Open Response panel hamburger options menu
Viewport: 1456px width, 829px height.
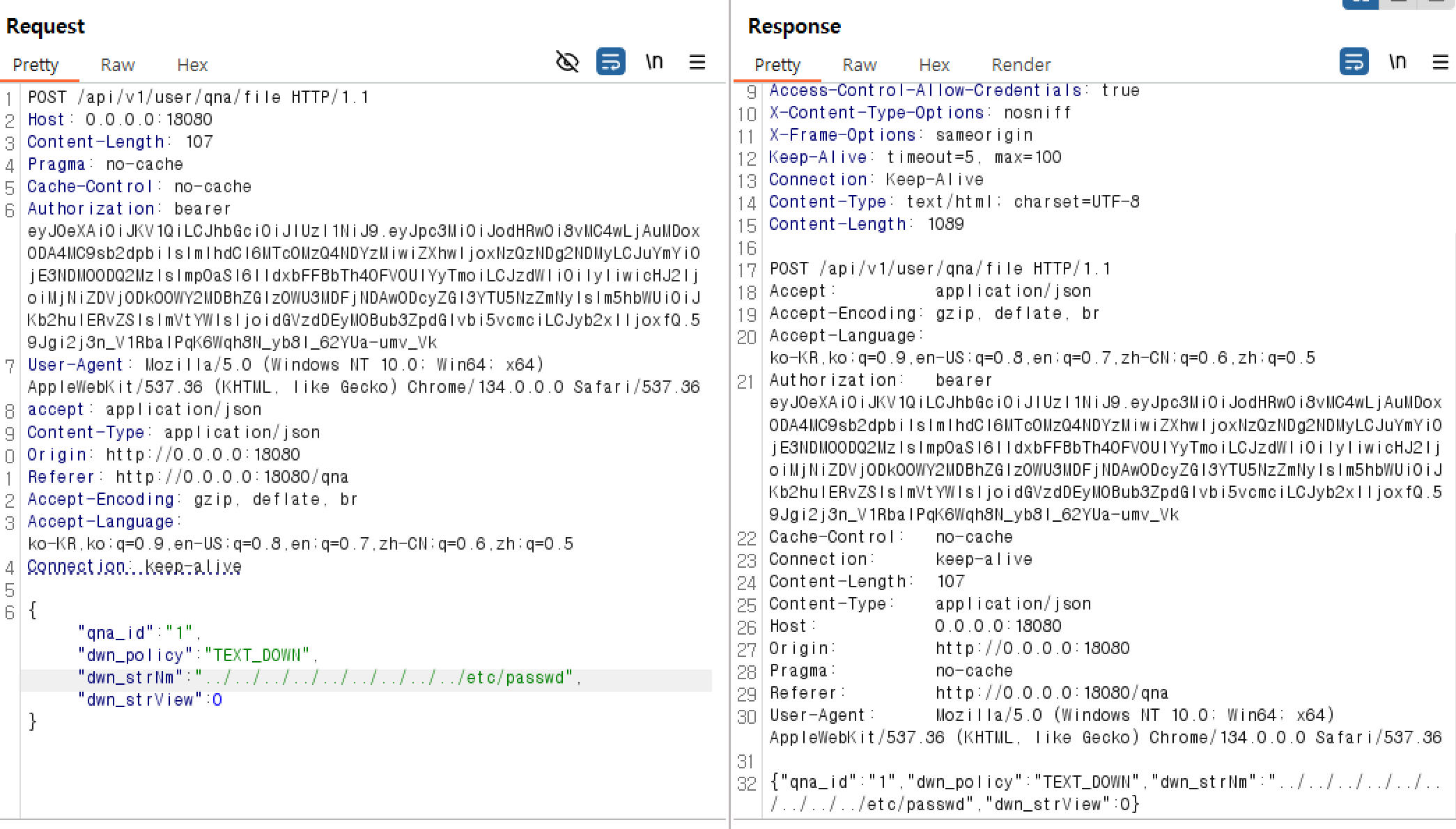1441,62
